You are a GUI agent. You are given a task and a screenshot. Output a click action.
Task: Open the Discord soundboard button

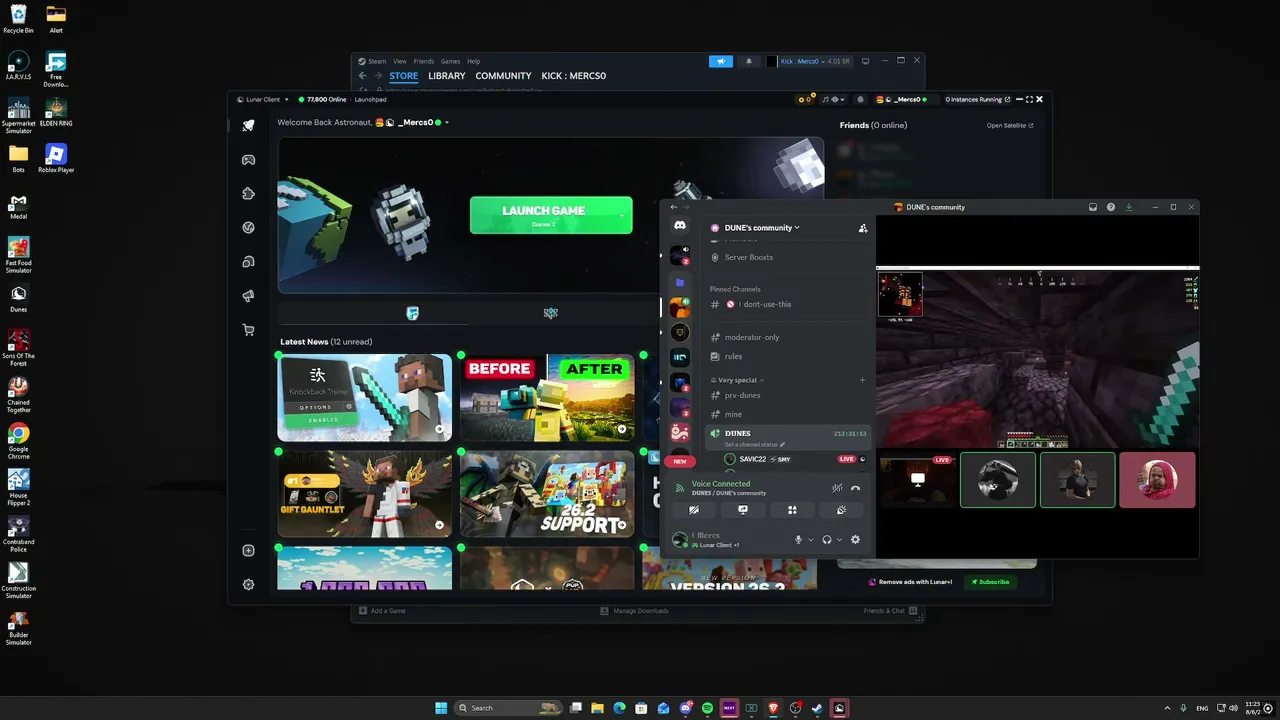(x=841, y=510)
